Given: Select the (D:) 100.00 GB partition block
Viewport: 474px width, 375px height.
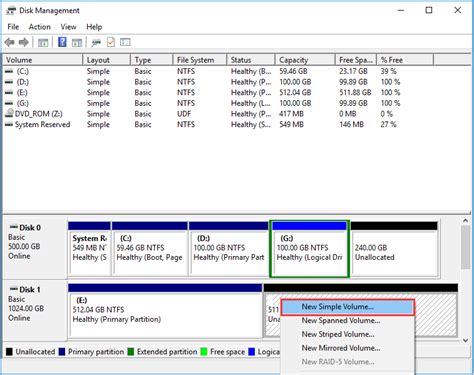Looking at the screenshot, I should 229,249.
